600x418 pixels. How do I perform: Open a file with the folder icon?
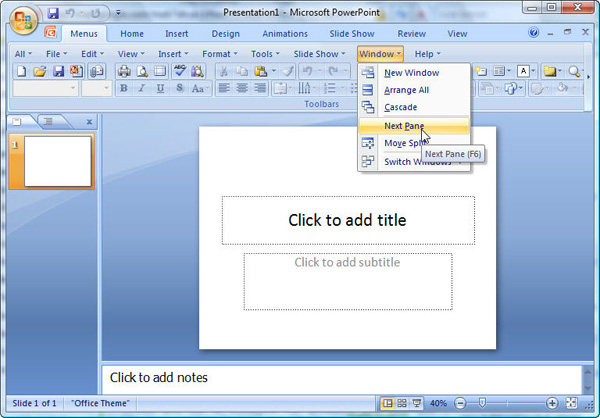coord(40,71)
